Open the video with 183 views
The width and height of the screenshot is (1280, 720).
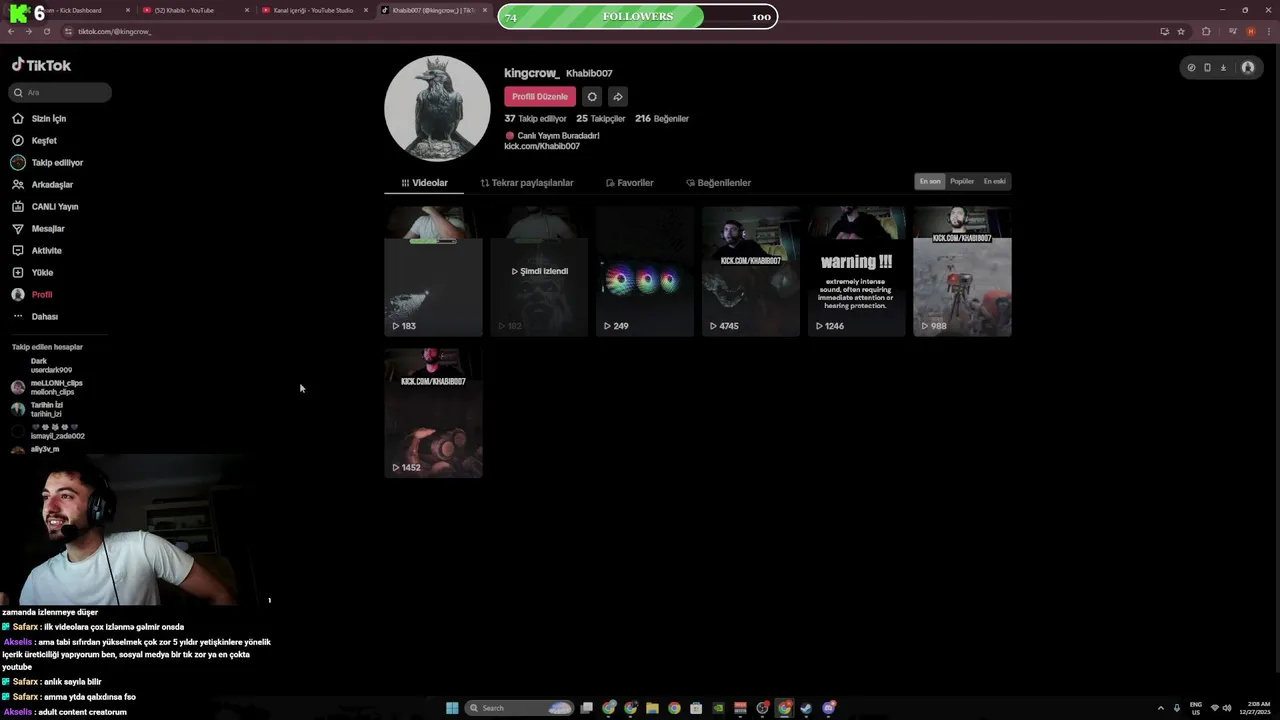point(433,271)
